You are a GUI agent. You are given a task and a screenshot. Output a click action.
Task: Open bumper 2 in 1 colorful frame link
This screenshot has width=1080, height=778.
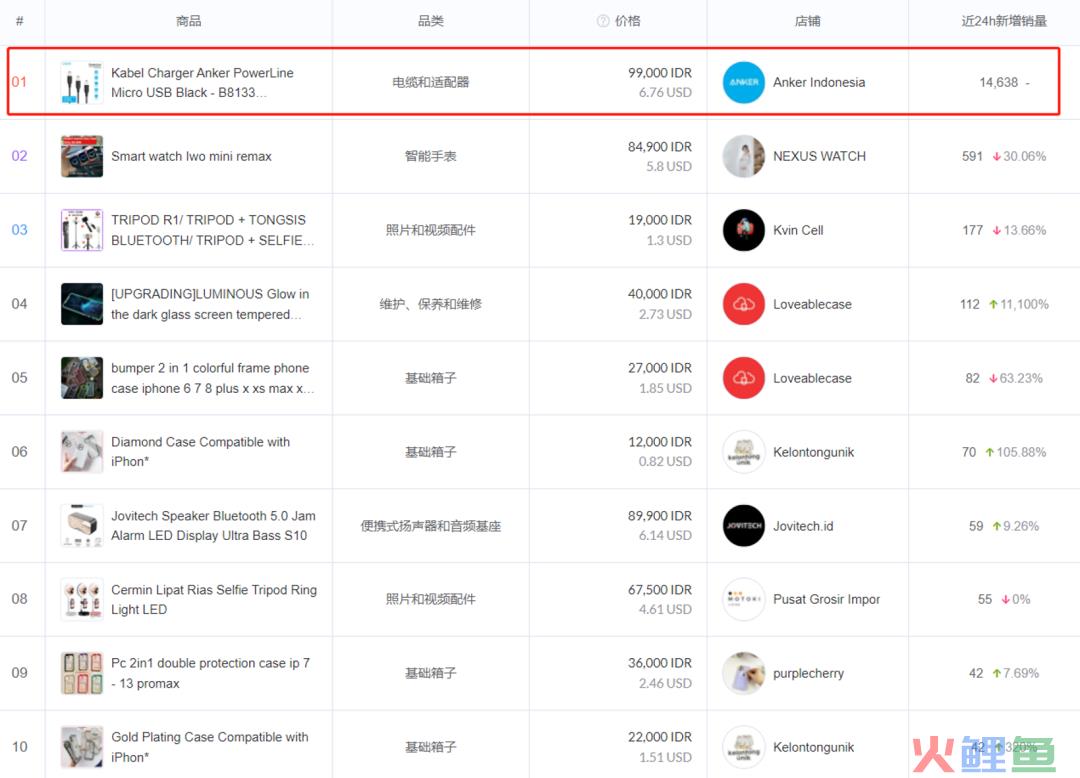click(x=212, y=378)
